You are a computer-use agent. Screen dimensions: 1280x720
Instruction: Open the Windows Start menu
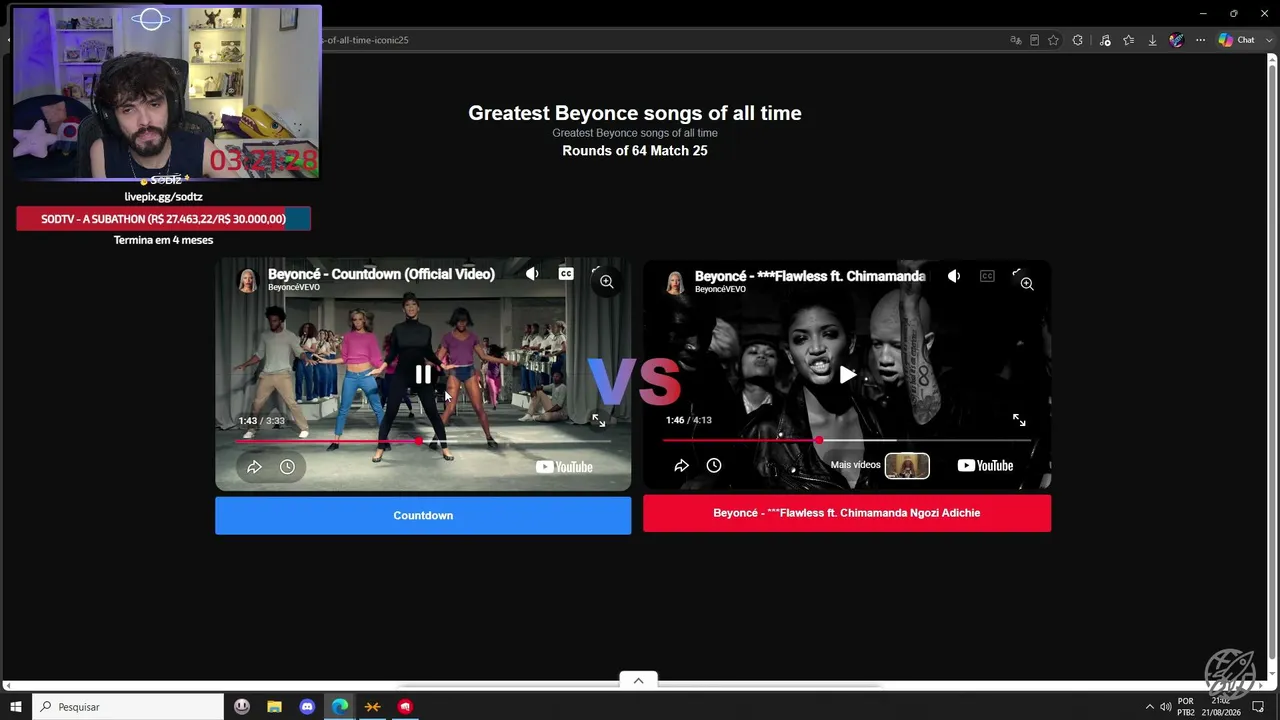click(16, 707)
